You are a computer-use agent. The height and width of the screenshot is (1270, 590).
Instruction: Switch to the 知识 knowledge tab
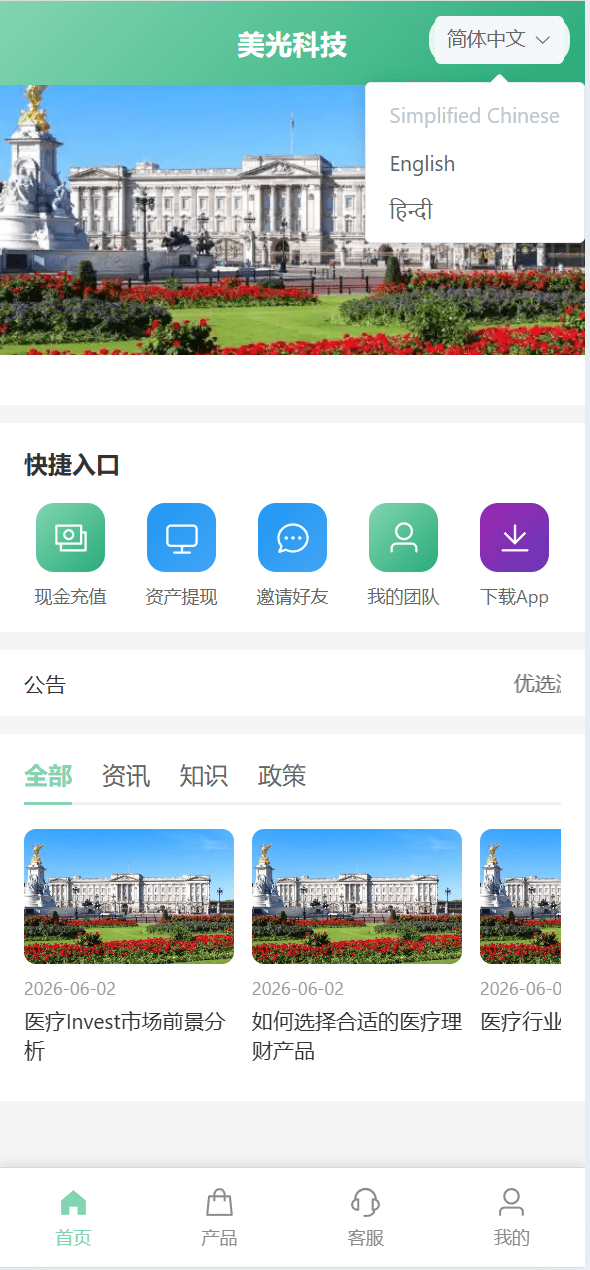[x=204, y=776]
